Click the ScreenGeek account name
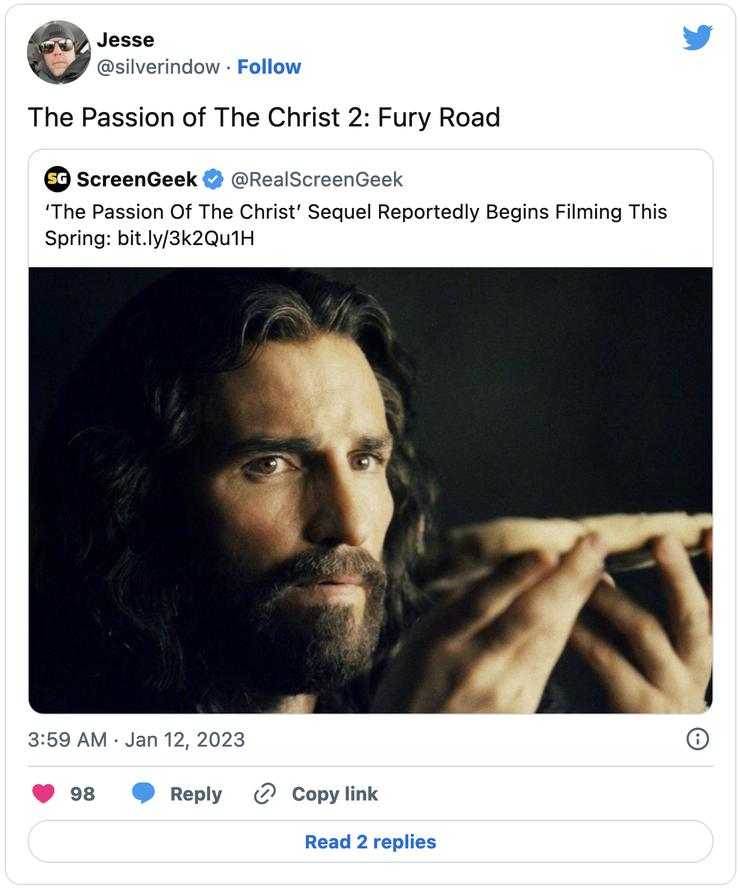Screen dimensions: 740x888 136,180
